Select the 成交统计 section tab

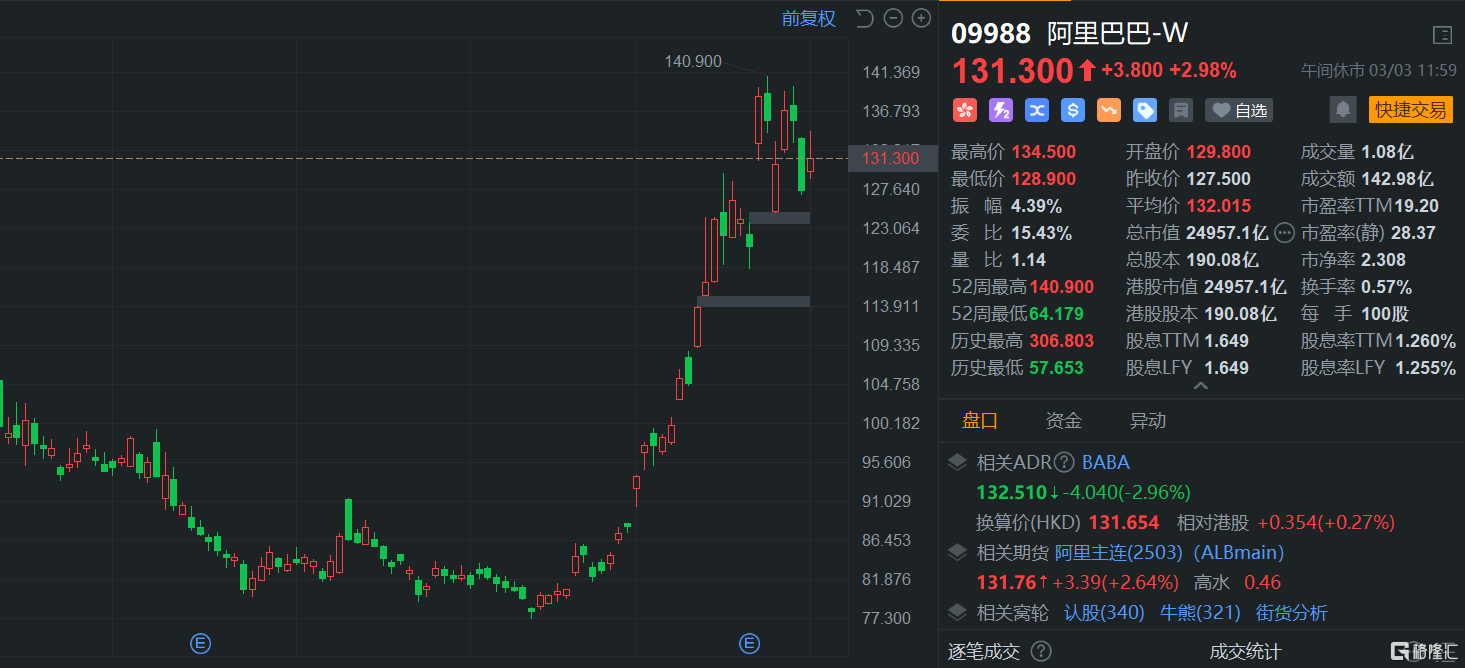pyautogui.click(x=1244, y=652)
